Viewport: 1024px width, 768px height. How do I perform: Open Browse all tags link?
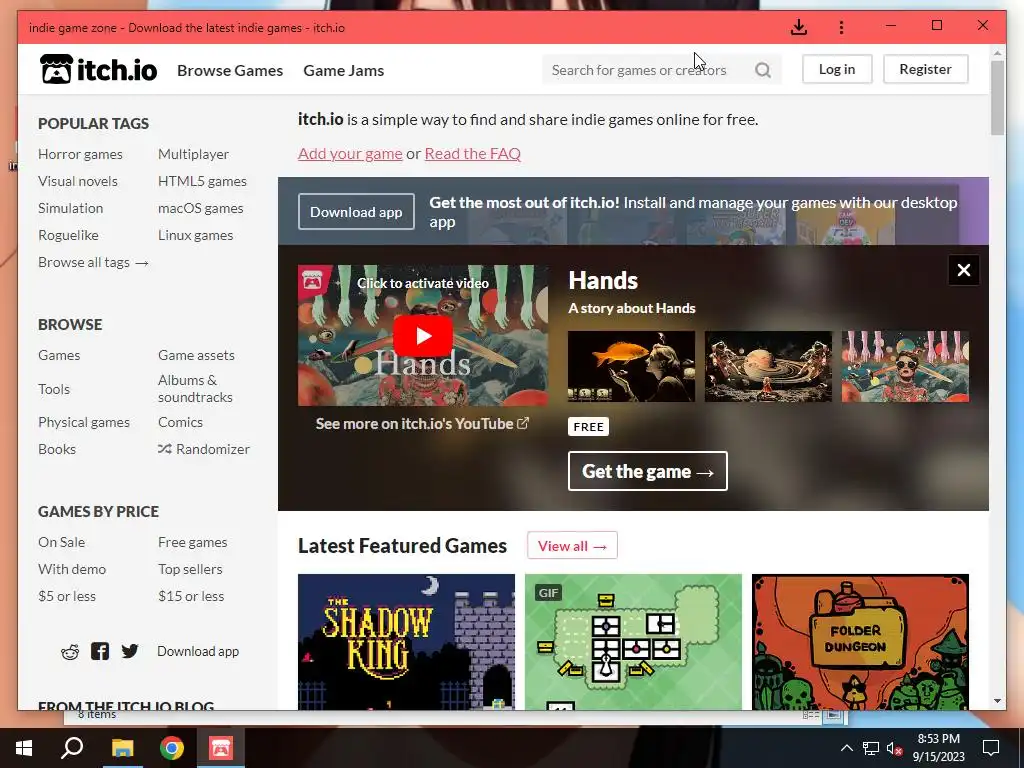[93, 263]
